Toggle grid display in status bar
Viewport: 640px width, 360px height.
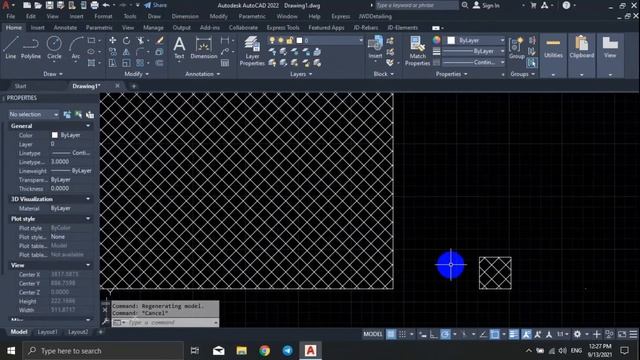391,334
